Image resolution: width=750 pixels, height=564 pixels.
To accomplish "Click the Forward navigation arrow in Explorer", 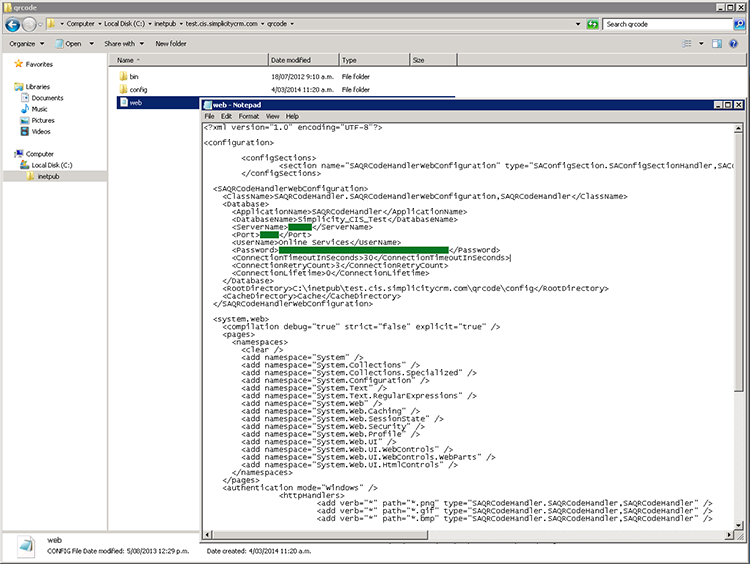I will coord(29,24).
